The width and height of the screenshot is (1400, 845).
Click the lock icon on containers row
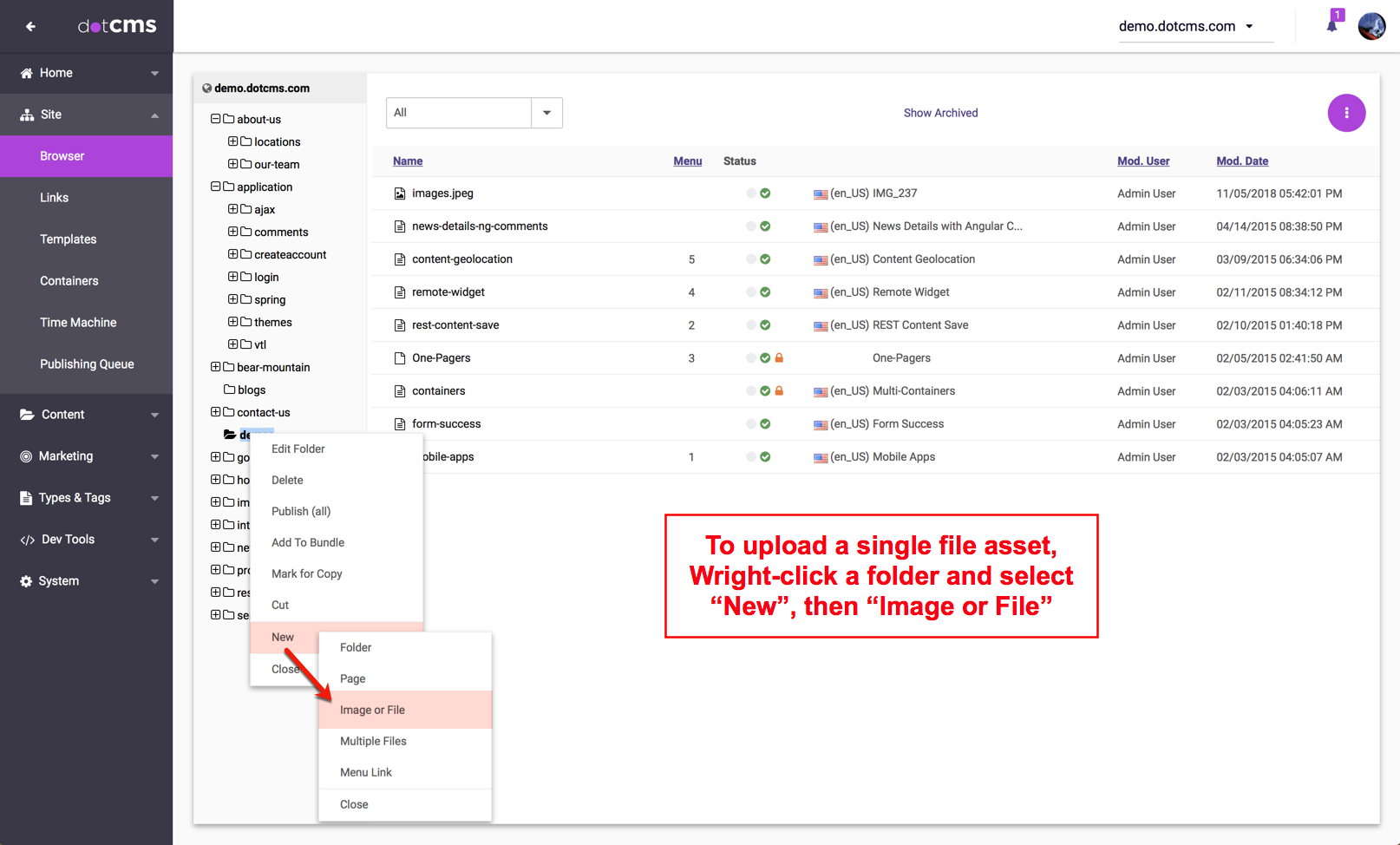779,391
